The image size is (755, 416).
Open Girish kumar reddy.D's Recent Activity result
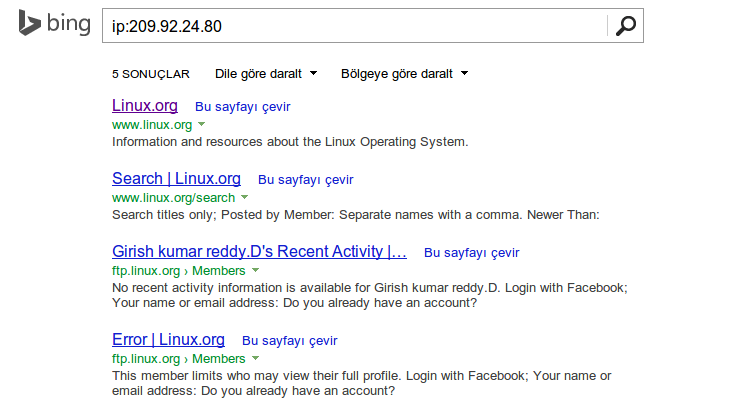coord(260,251)
